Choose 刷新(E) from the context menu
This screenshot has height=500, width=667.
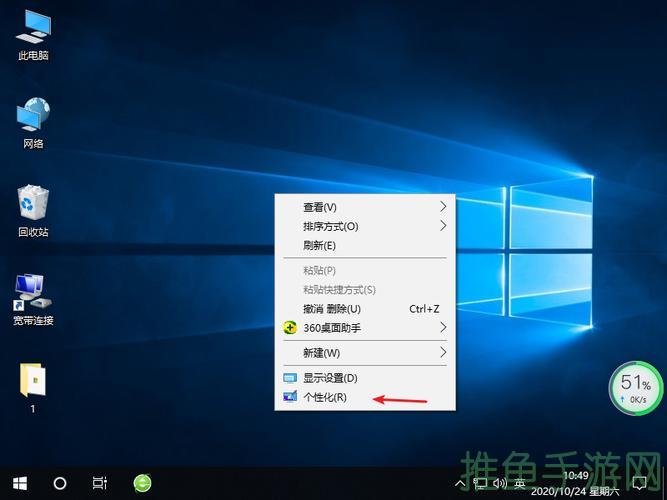(320, 245)
